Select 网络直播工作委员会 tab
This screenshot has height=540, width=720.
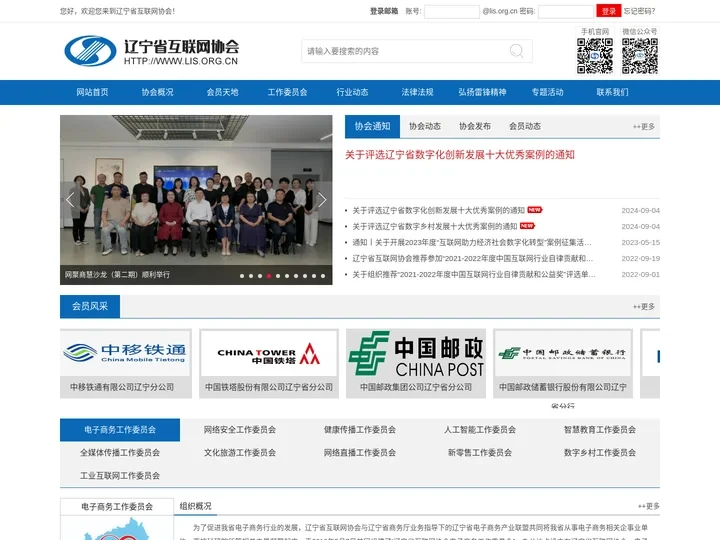pos(360,453)
